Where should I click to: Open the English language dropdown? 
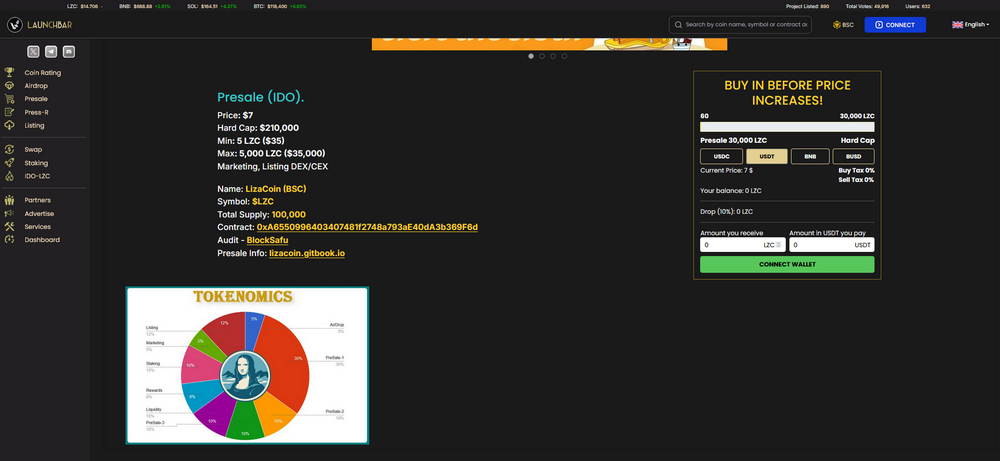point(970,24)
